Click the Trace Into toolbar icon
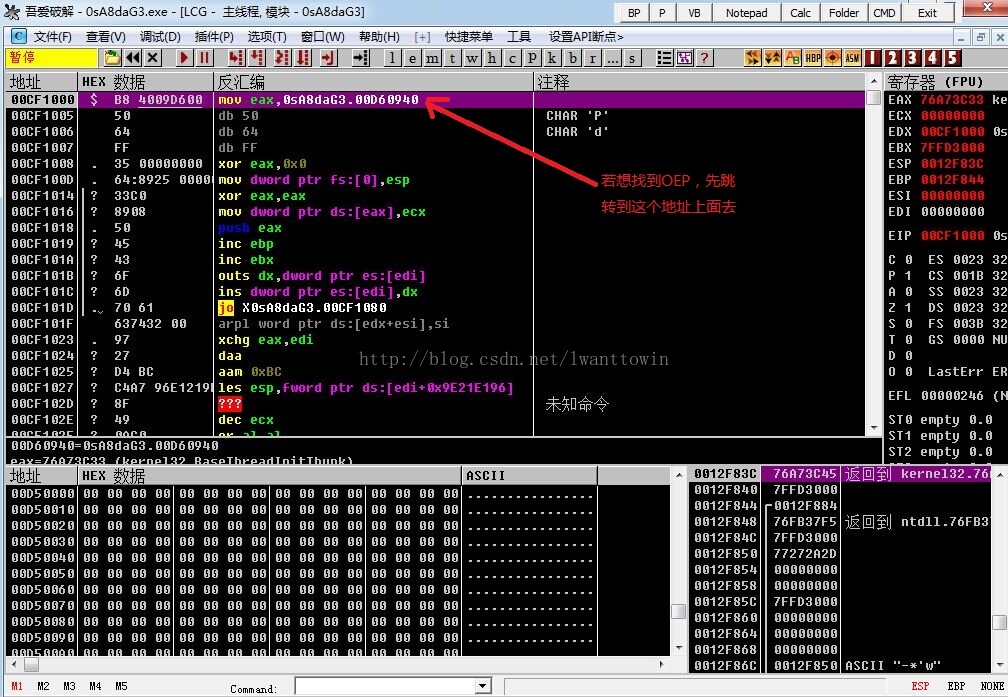Image resolution: width=1008 pixels, height=697 pixels. click(282, 58)
